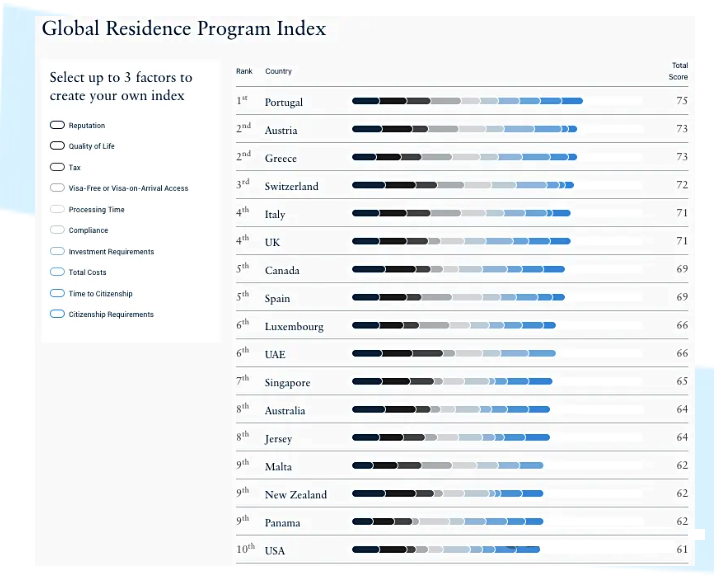The image size is (714, 575).
Task: Click the Singapore country name
Action: [287, 383]
